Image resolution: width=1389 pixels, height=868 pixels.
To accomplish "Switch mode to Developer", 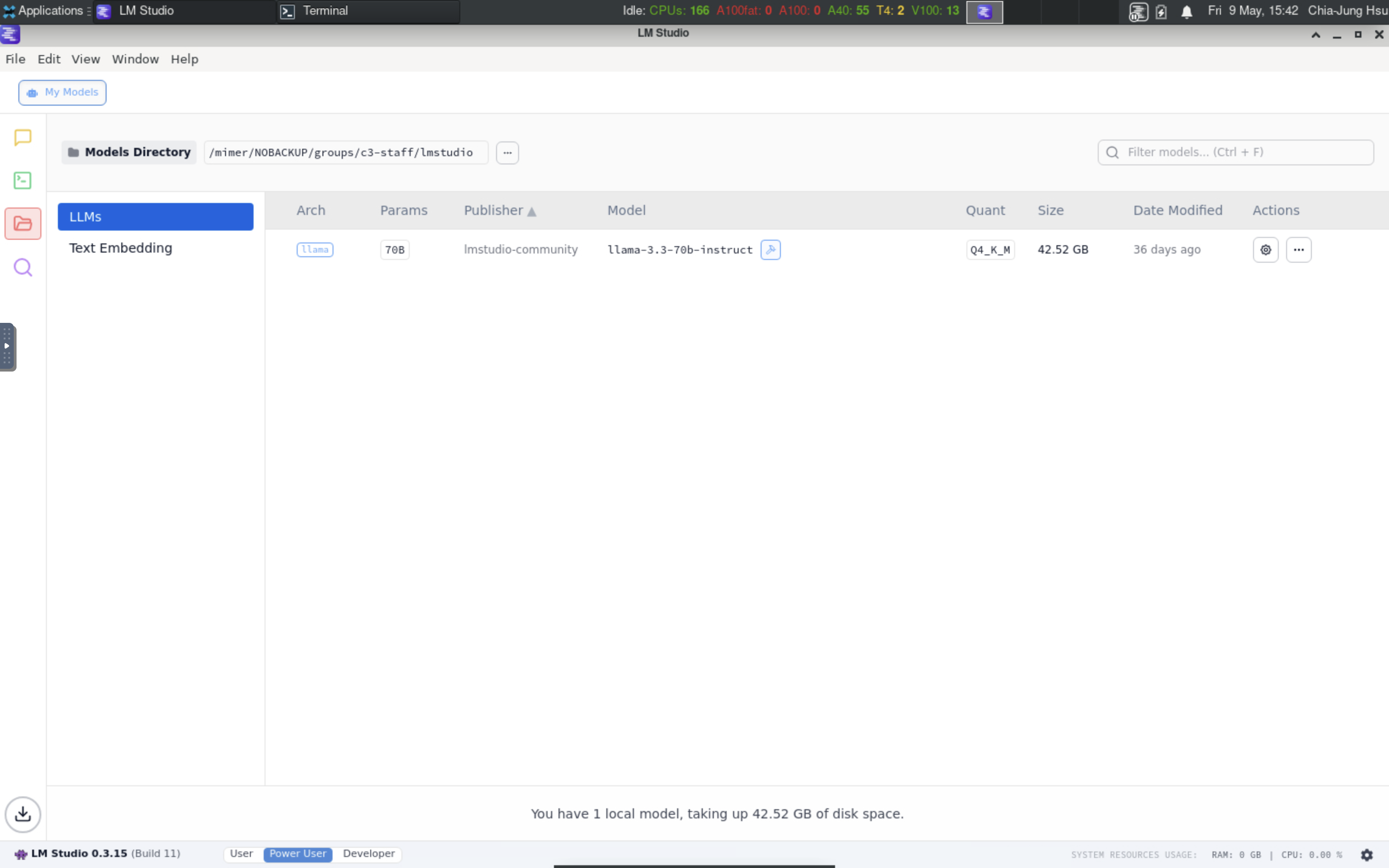I will point(369,854).
